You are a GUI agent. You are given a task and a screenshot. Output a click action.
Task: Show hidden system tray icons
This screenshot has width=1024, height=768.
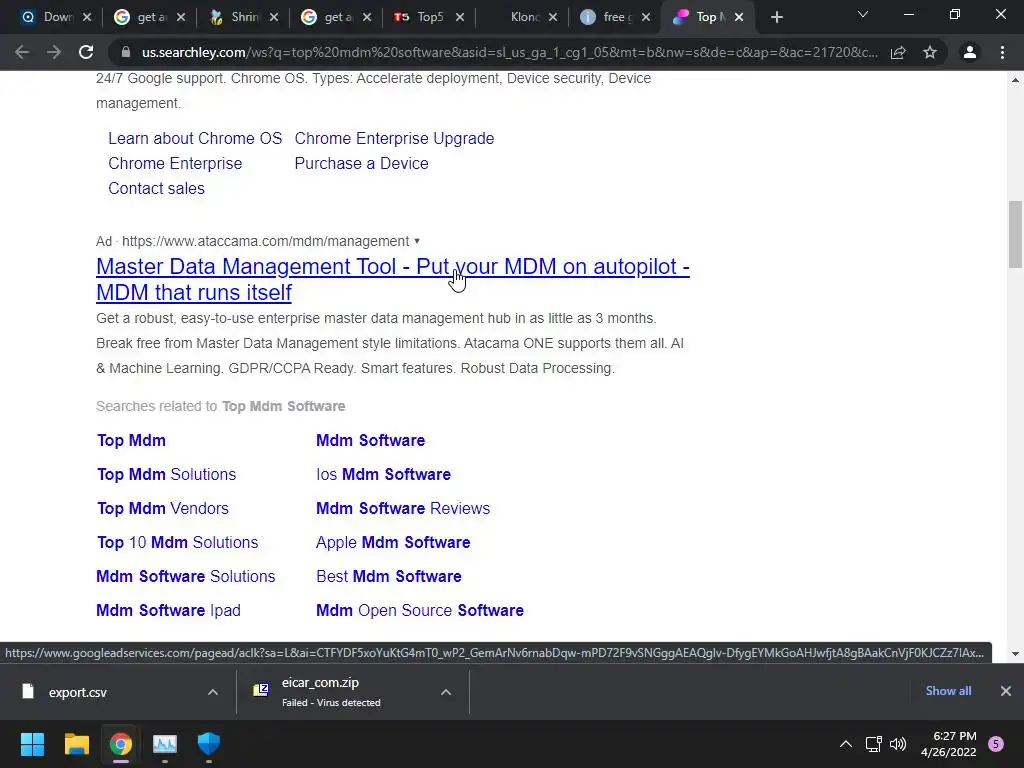point(846,744)
